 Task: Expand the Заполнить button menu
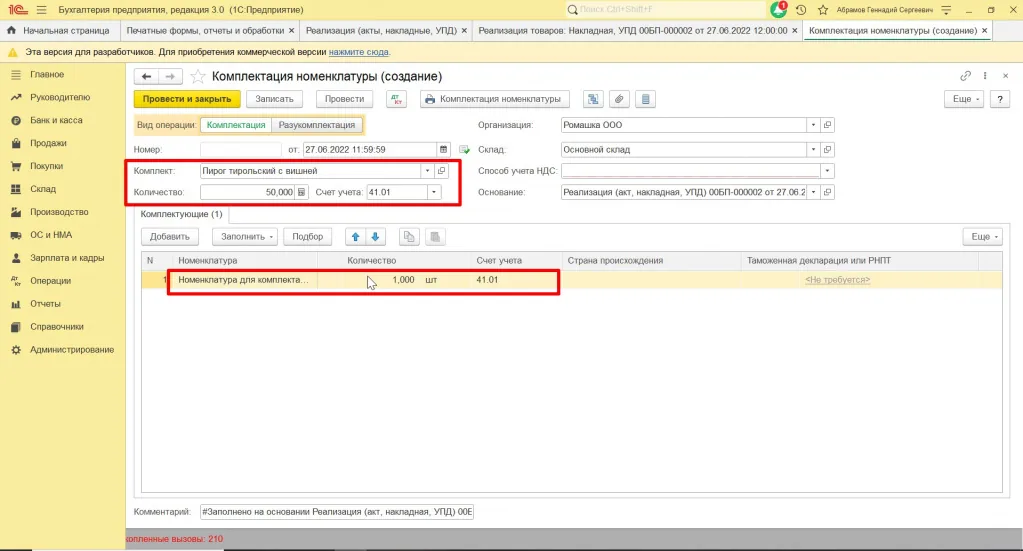tap(247, 237)
